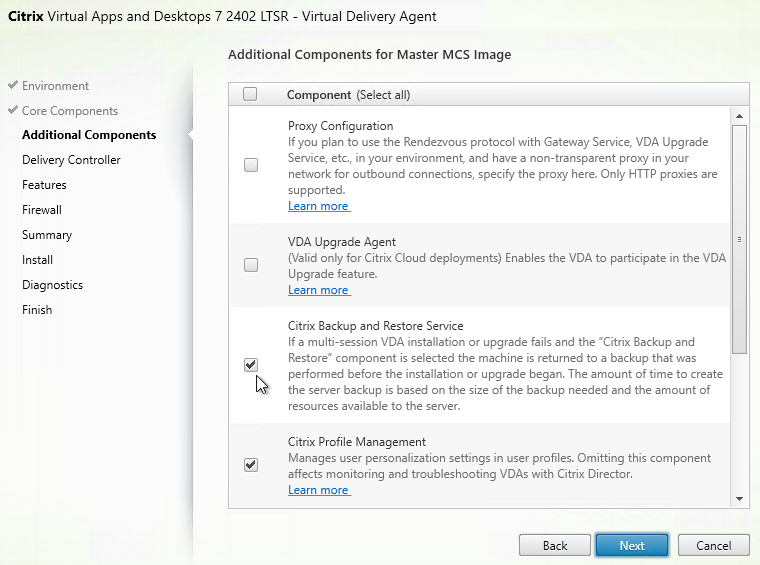Go to the Summary step
The image size is (760, 565).
pyautogui.click(x=47, y=235)
